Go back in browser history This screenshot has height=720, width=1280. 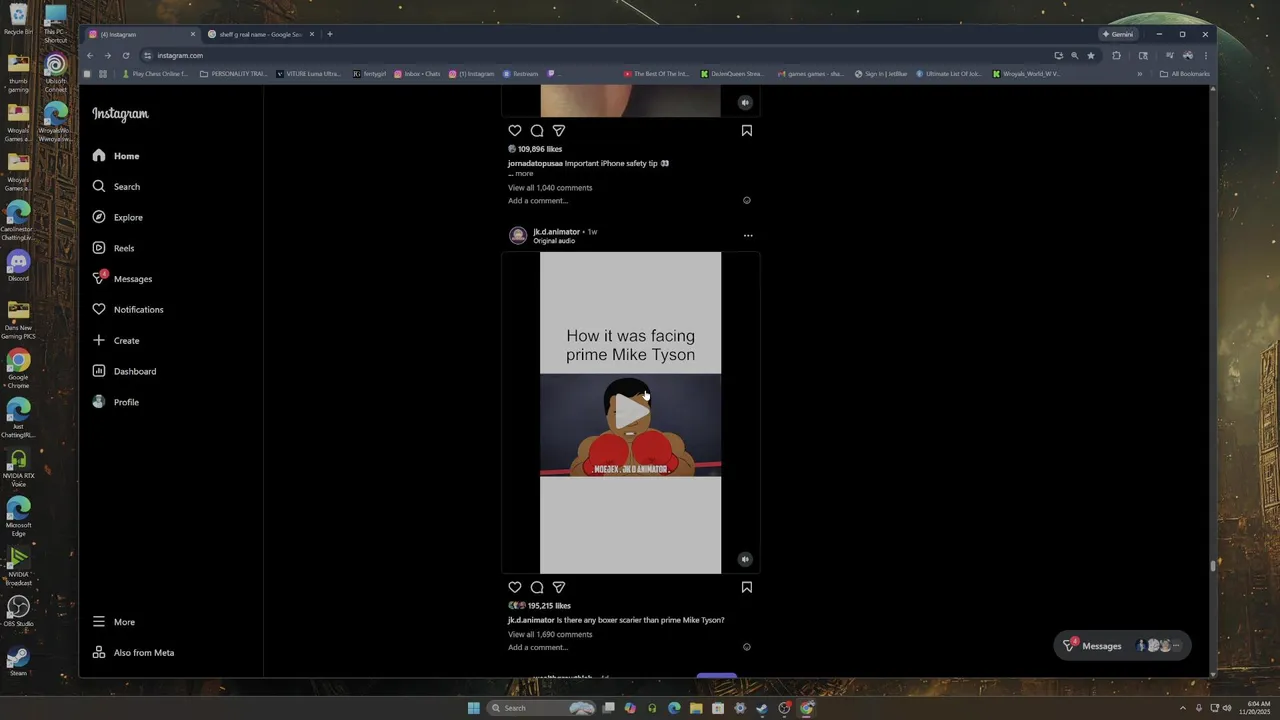point(90,55)
